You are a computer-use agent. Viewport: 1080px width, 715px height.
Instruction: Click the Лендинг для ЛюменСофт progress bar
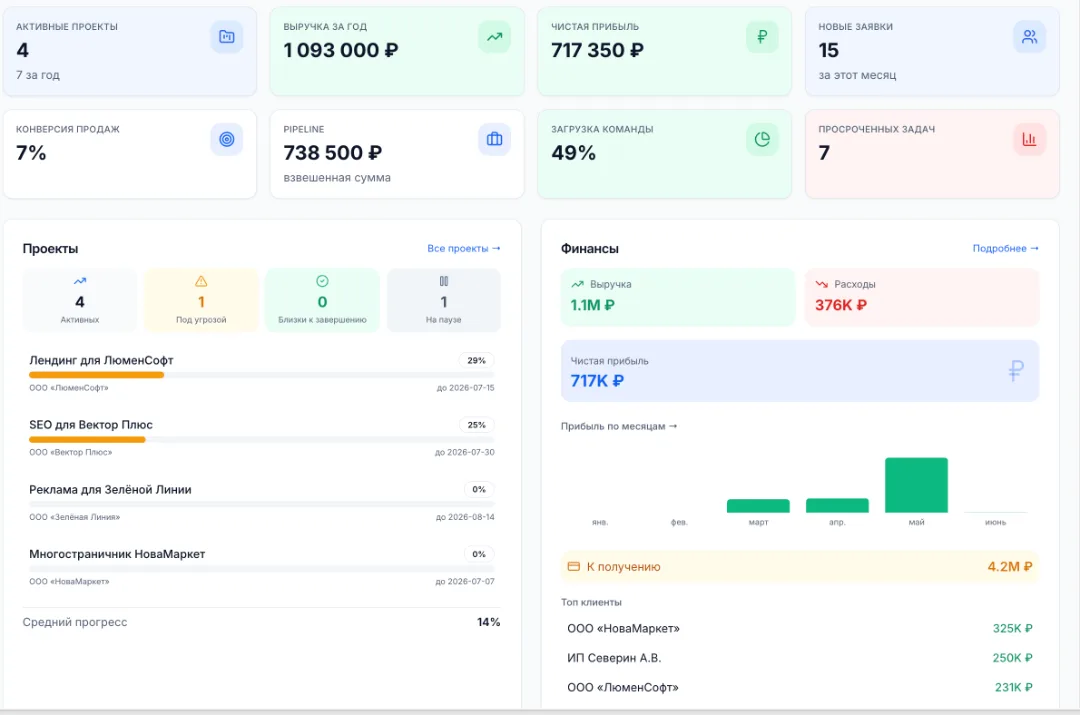(262, 375)
